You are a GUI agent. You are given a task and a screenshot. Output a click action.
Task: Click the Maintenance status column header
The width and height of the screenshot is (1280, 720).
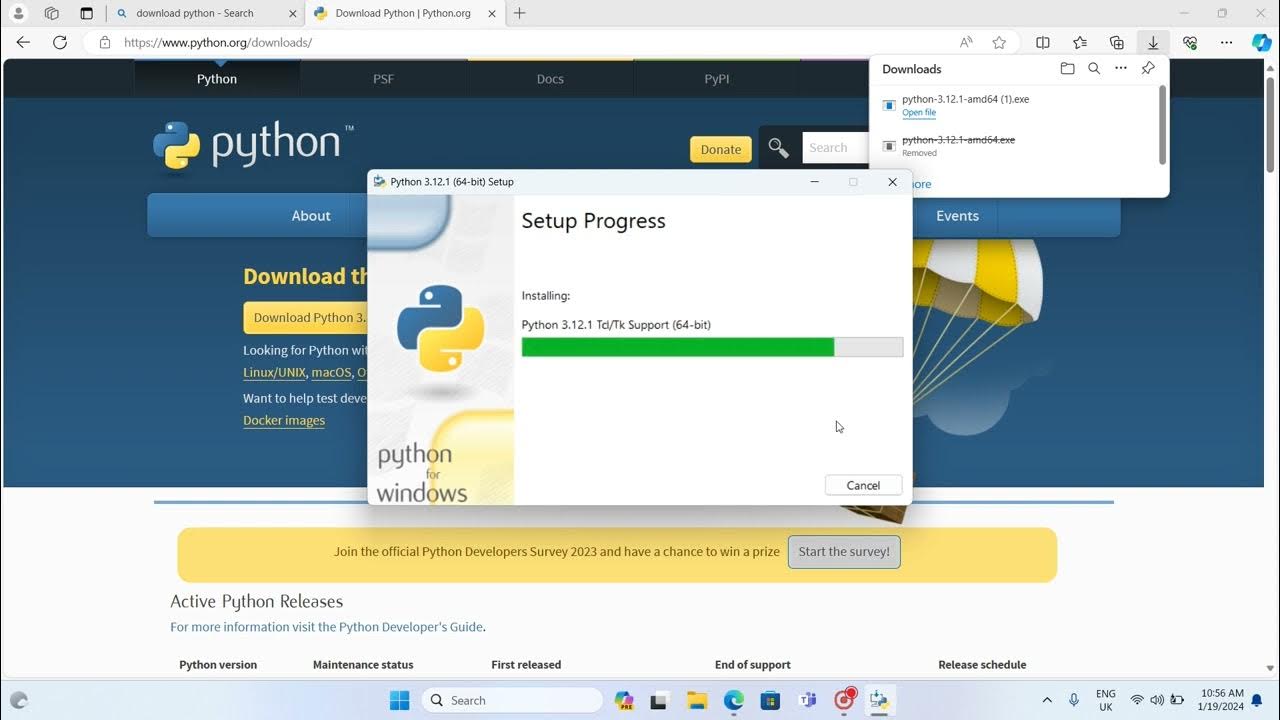[363, 664]
